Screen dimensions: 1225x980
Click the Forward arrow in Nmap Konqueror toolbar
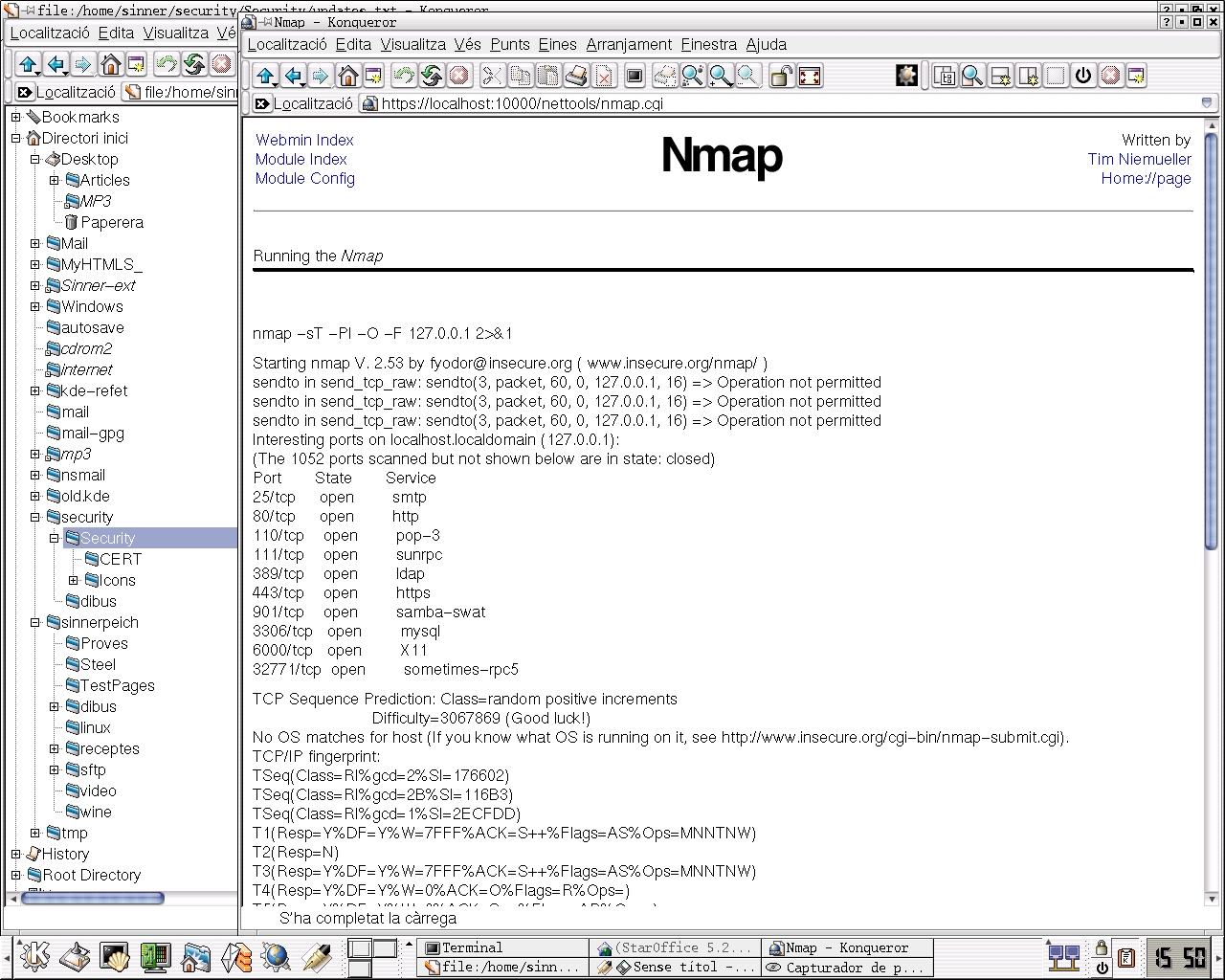pyautogui.click(x=321, y=76)
